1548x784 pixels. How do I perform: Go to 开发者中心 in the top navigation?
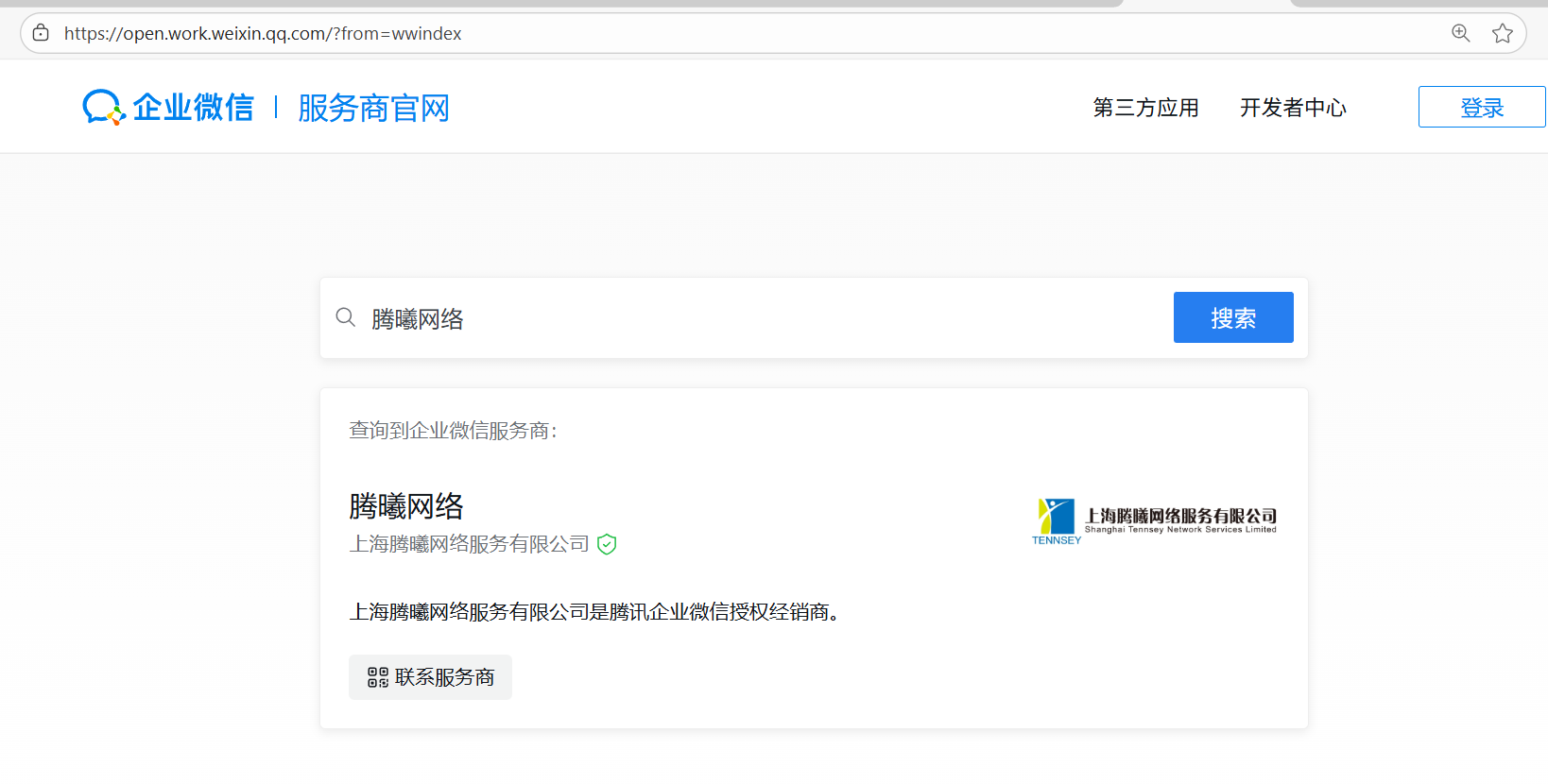(x=1292, y=108)
